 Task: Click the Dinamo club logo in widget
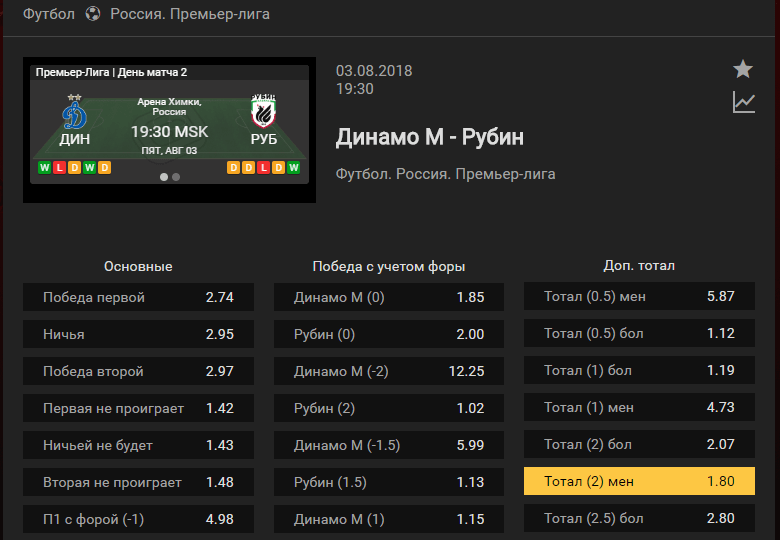[75, 112]
